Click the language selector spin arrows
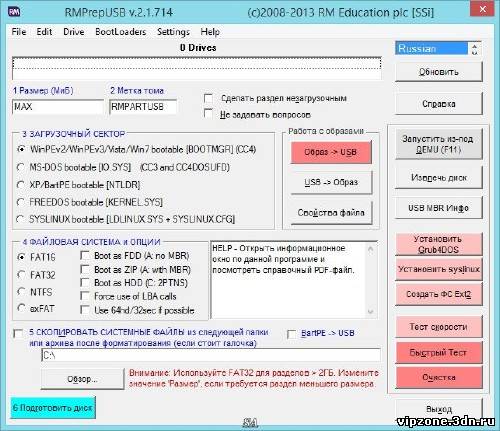500x431 pixels. coord(475,49)
